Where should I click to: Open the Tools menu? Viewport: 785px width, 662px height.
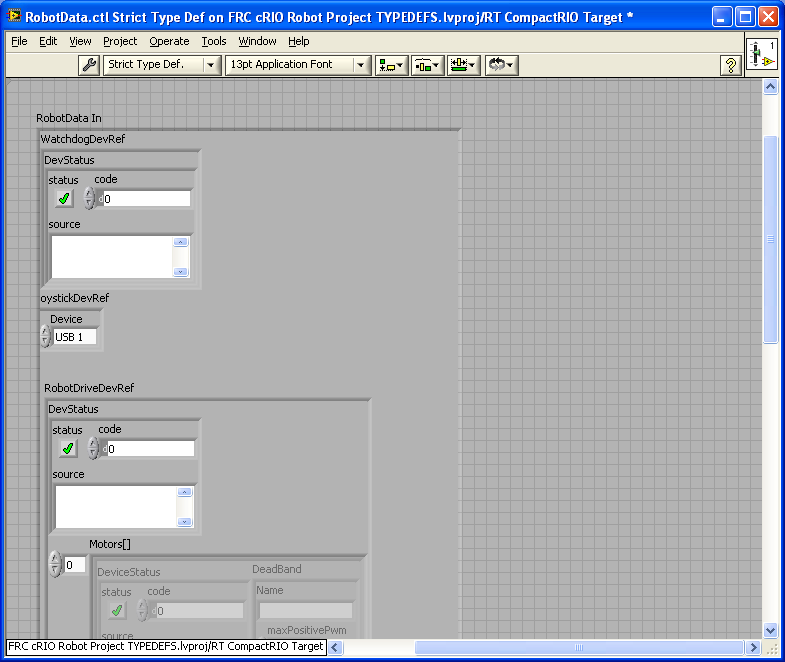(x=214, y=41)
